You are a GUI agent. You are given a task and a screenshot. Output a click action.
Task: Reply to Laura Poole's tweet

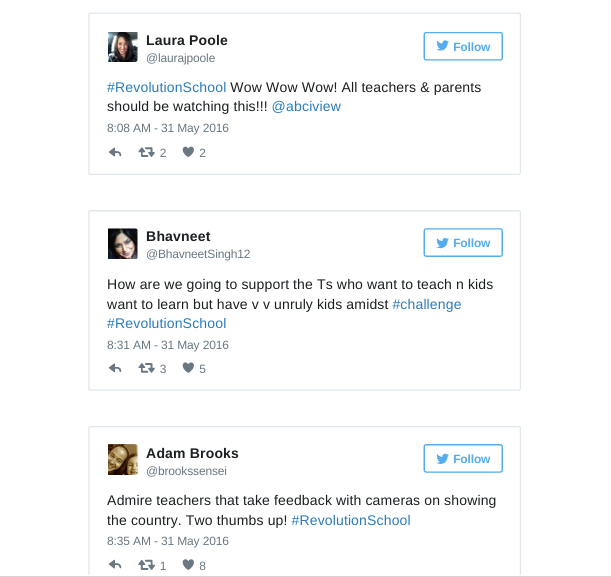(x=115, y=153)
